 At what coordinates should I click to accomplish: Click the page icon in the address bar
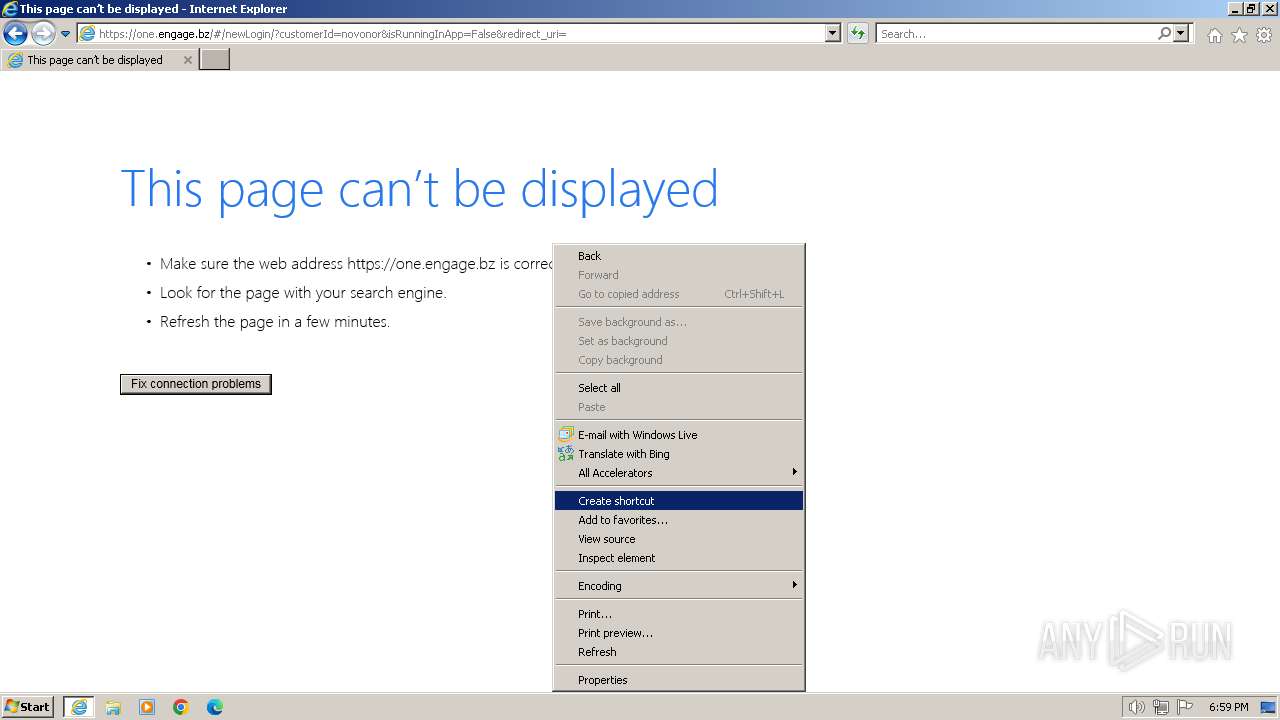click(x=88, y=33)
